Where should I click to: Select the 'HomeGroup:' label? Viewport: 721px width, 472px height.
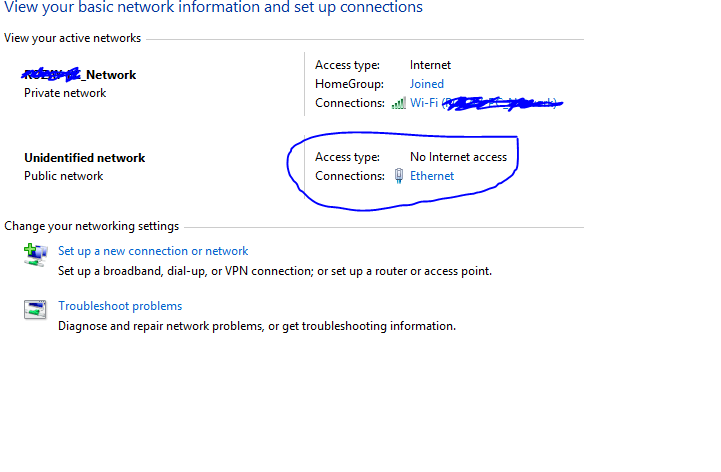tap(349, 84)
